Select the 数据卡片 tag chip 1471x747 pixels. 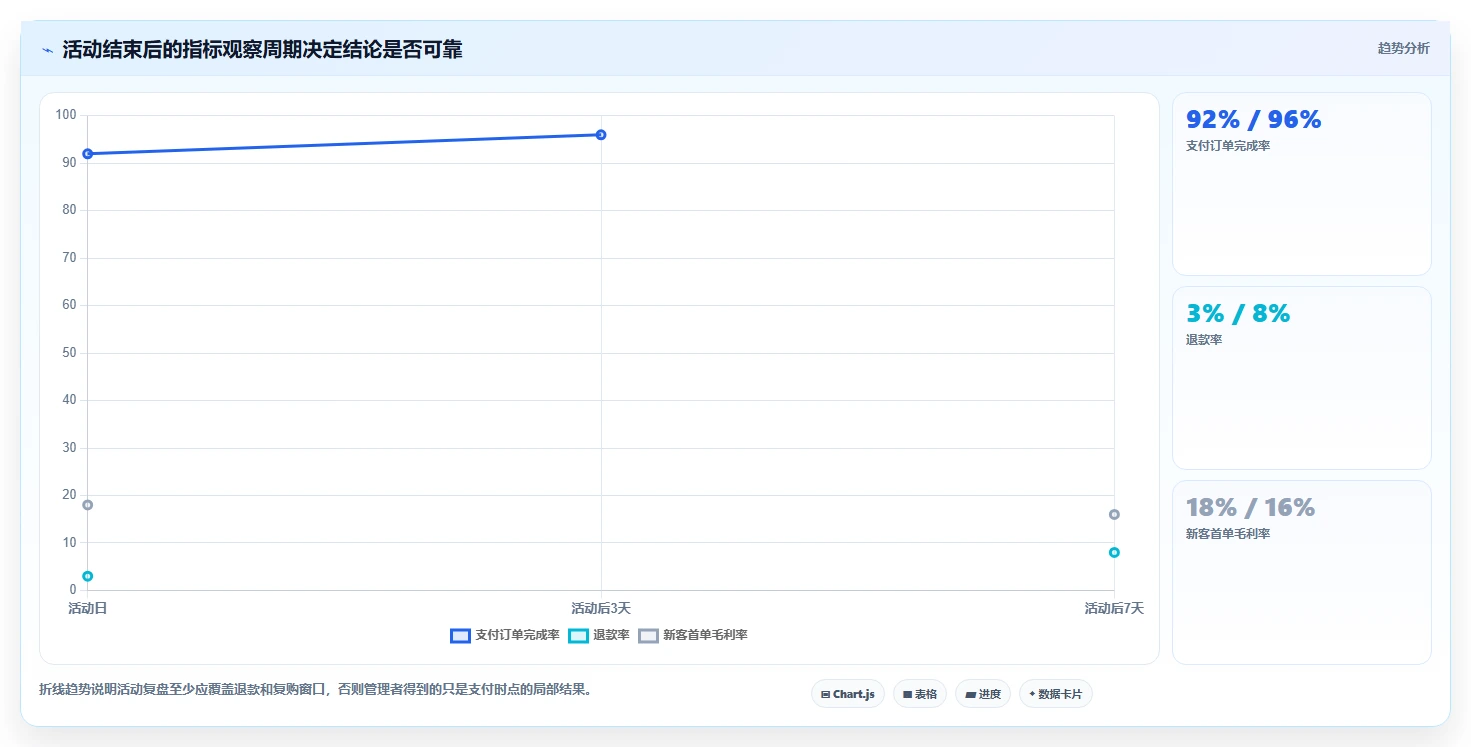coord(1056,694)
